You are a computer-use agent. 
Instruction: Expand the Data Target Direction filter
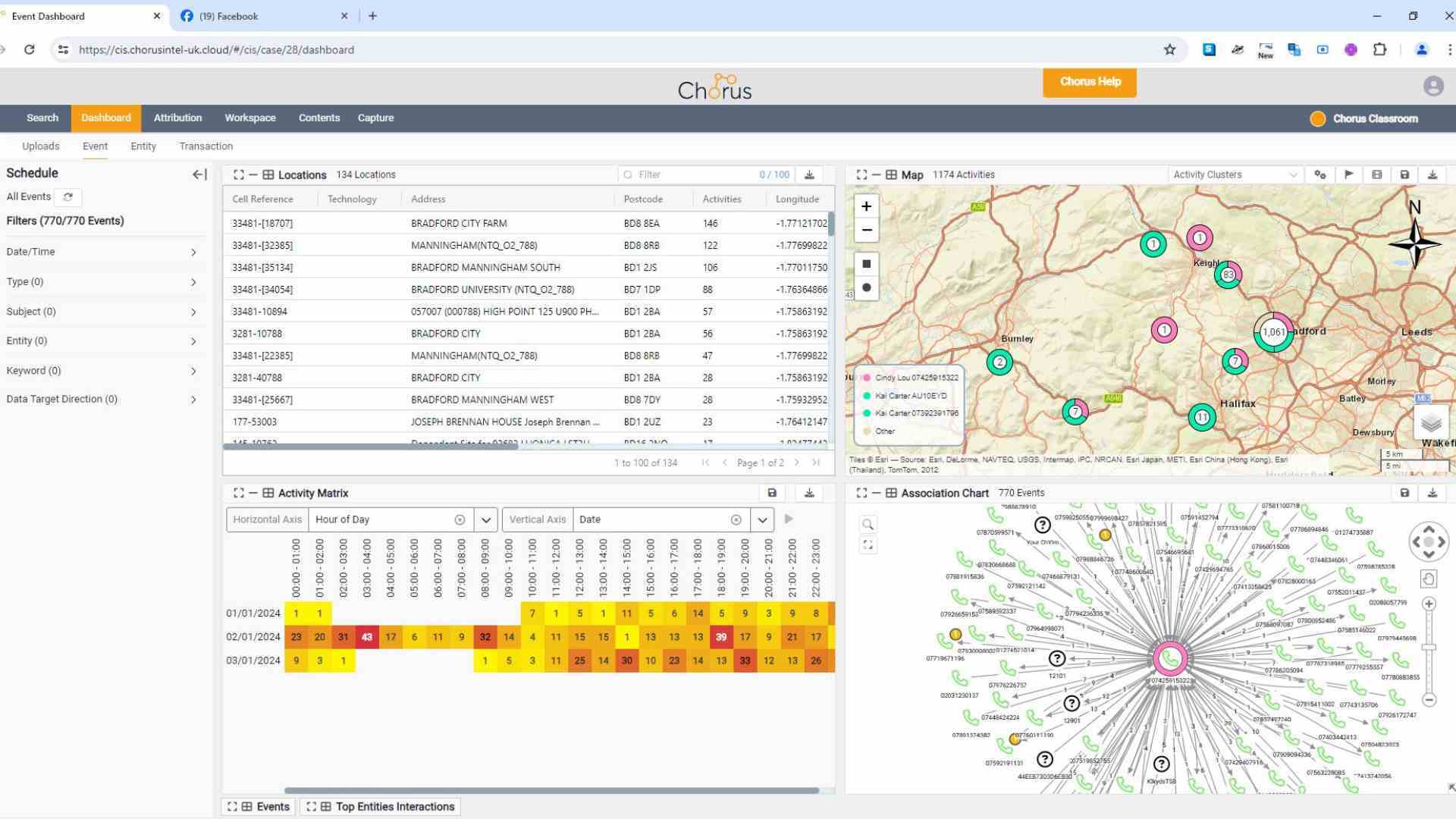point(102,400)
